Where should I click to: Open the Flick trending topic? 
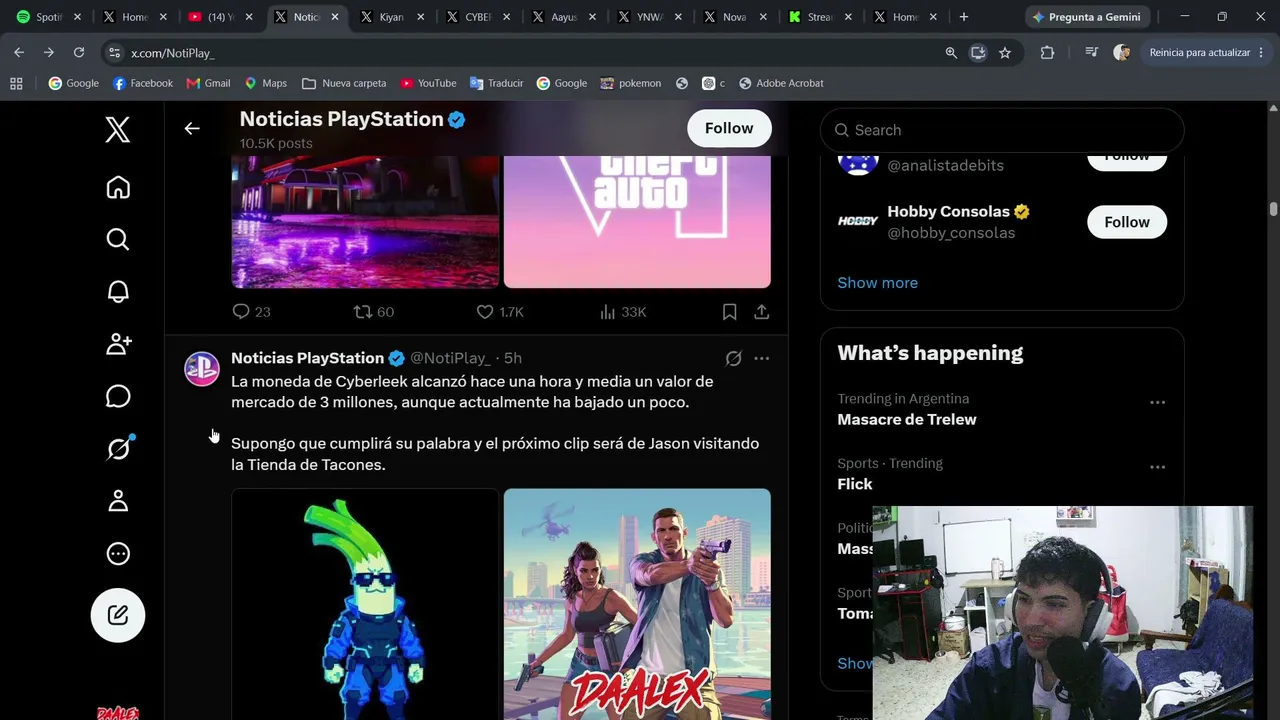855,484
